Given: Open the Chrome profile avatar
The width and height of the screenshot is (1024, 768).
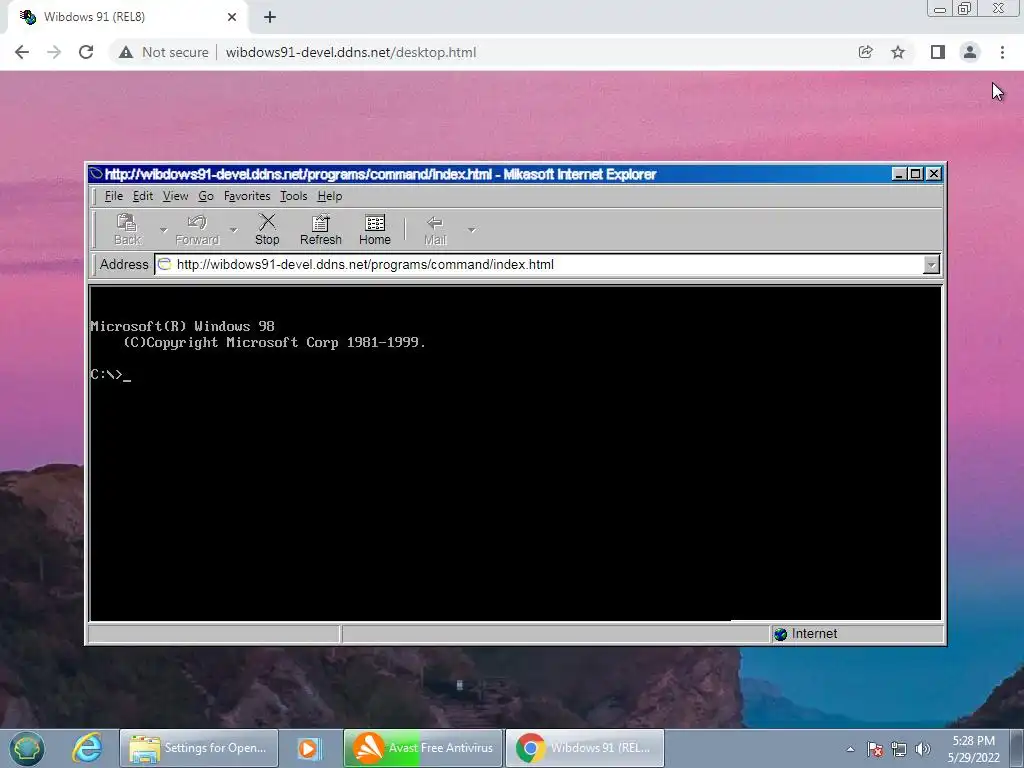Looking at the screenshot, I should click(970, 52).
